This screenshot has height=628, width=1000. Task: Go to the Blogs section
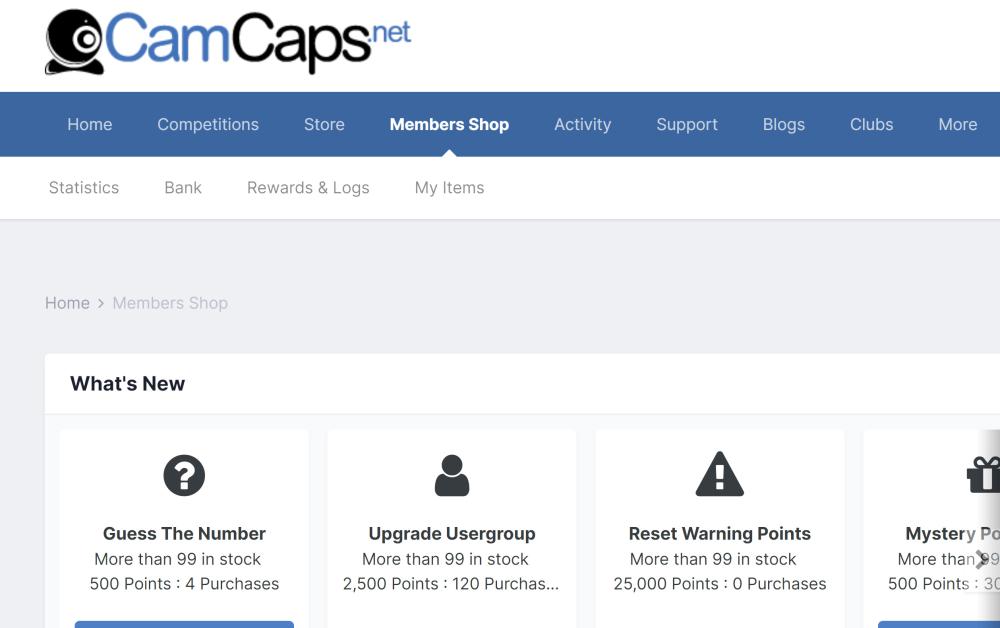[784, 125]
